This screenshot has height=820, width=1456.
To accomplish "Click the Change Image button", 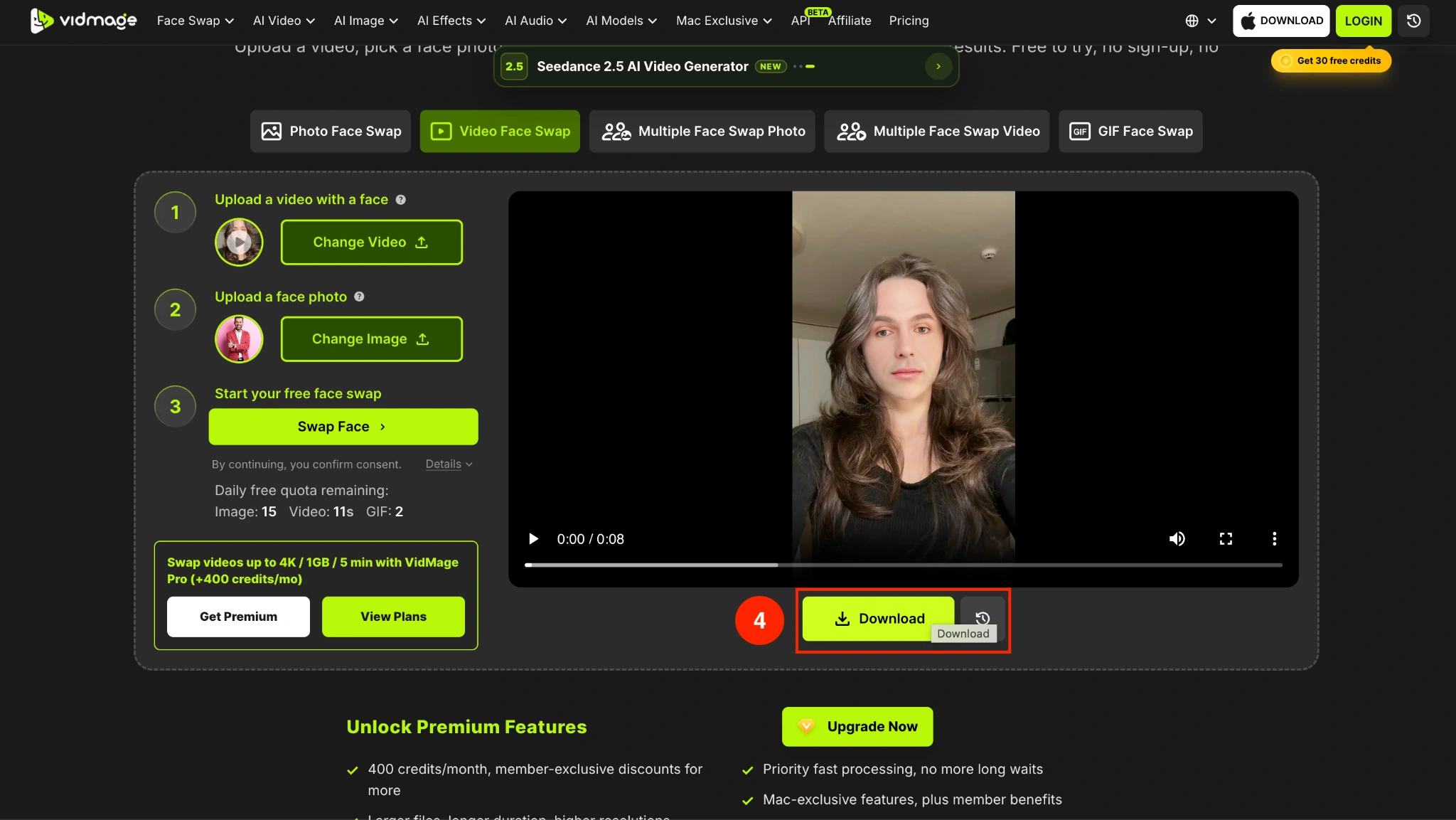I will click(372, 339).
